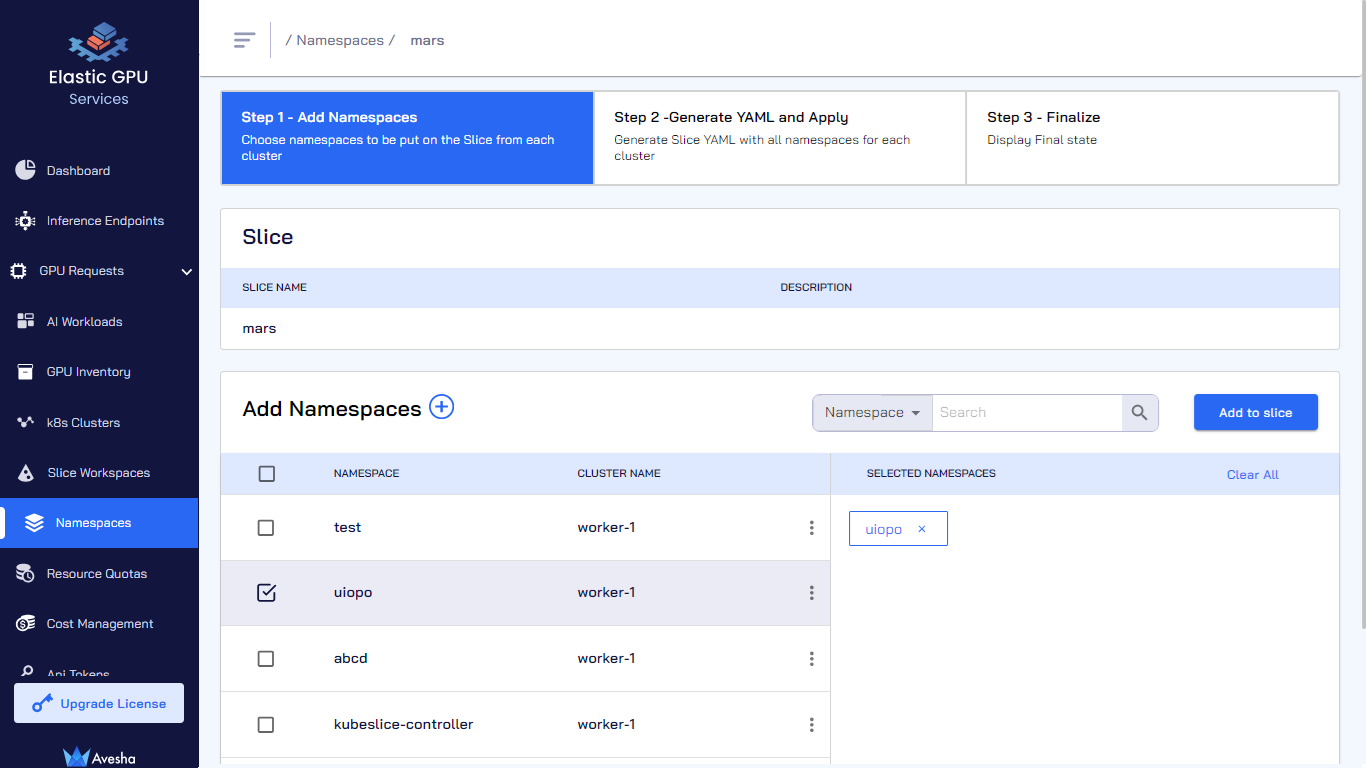The width and height of the screenshot is (1366, 774).
Task: Click the CLUSTER NAME column header
Action: click(619, 474)
